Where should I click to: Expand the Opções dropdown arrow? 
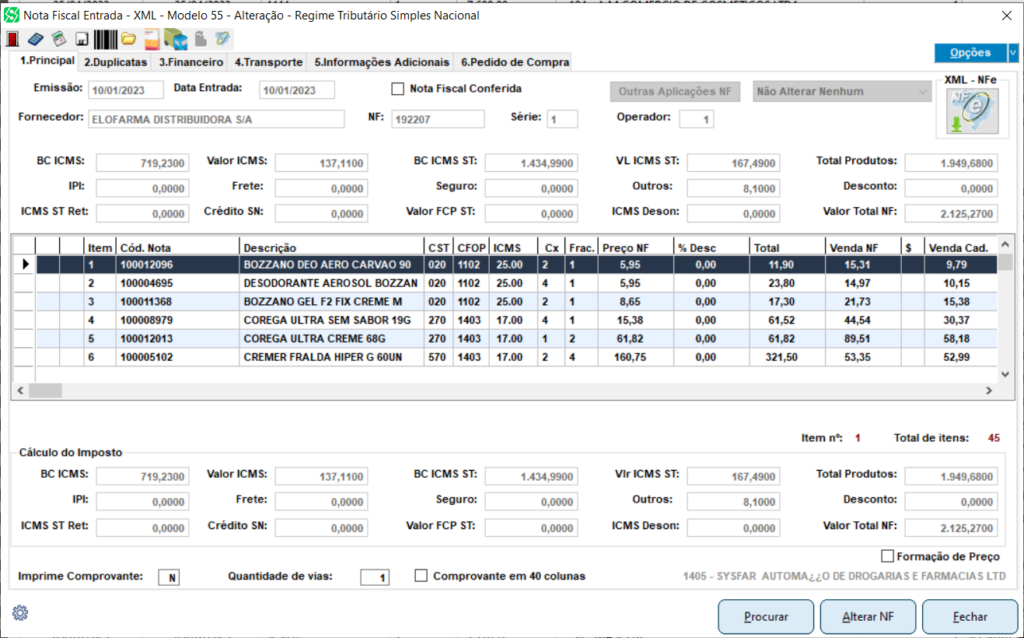1012,53
